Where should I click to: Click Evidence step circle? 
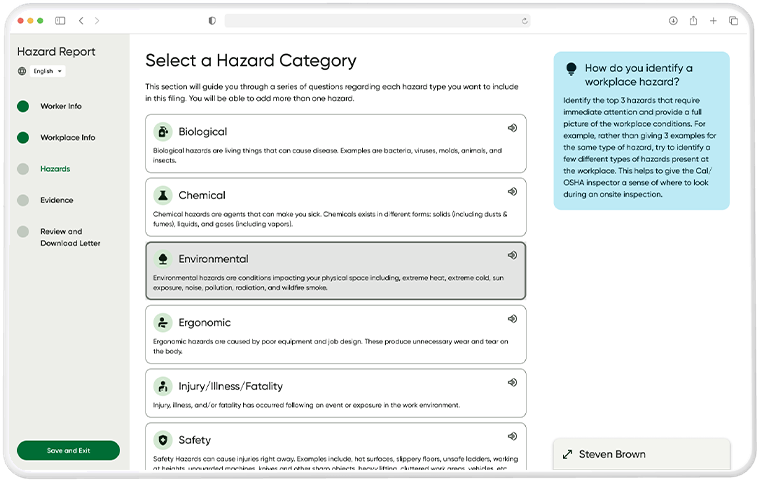23,200
